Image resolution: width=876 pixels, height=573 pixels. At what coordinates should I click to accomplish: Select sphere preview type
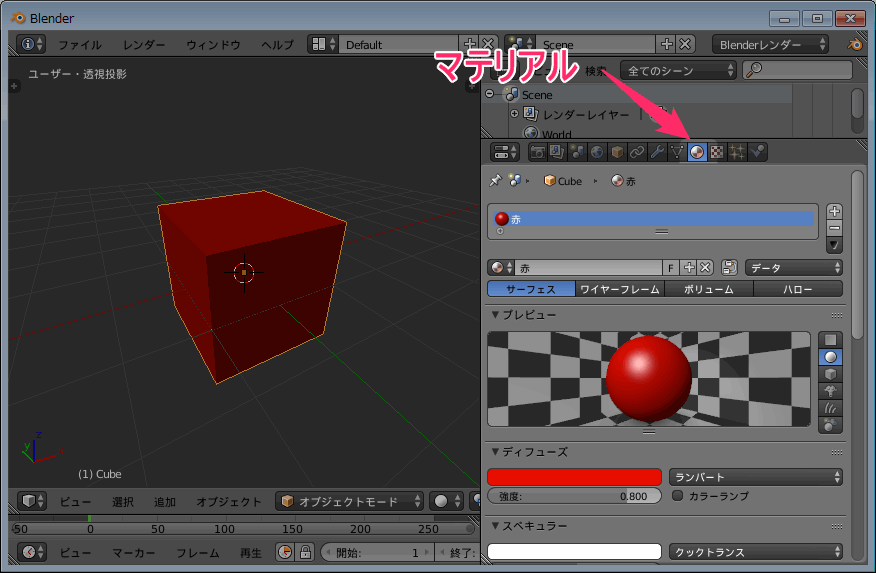tap(830, 357)
